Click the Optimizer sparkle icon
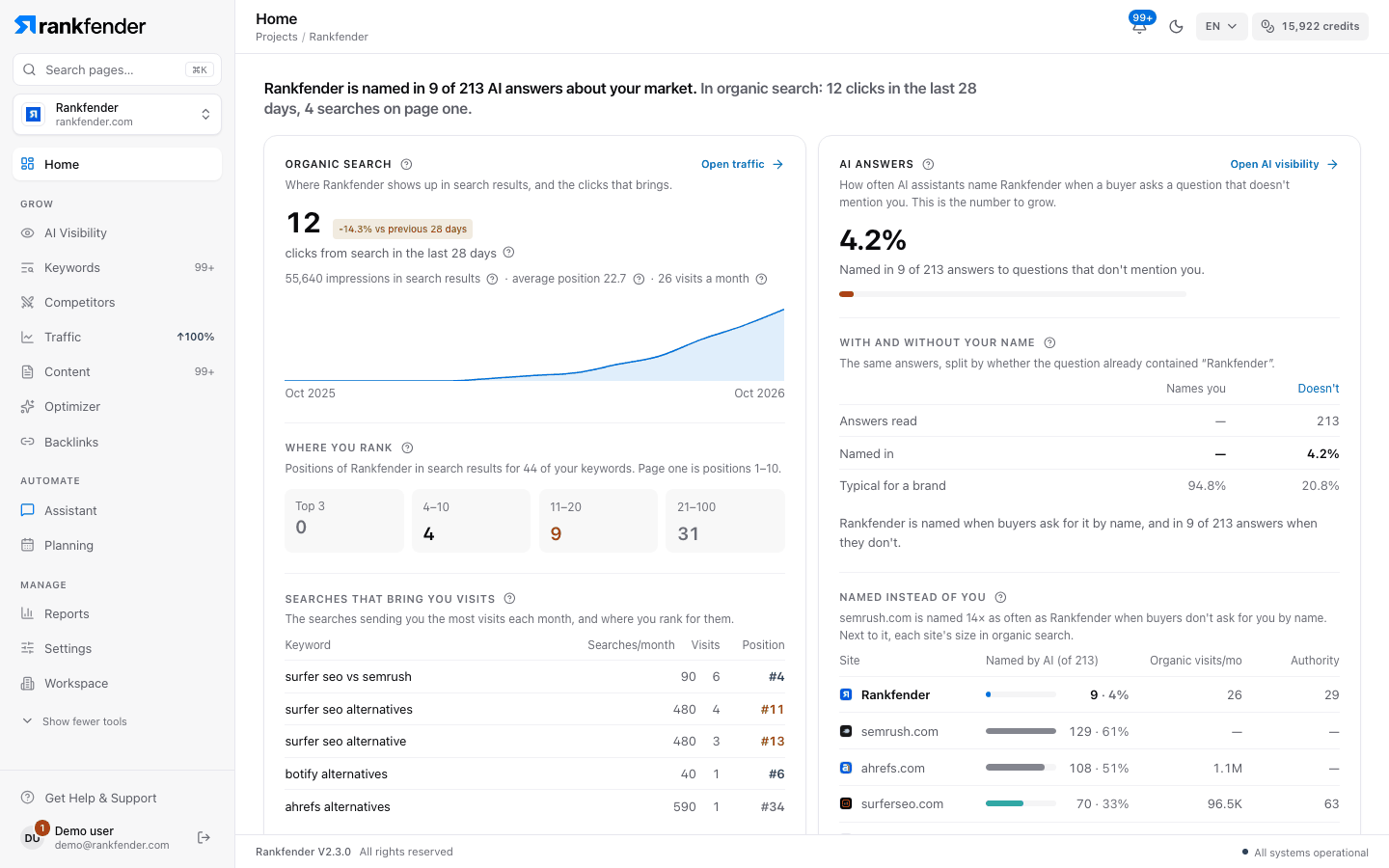Viewport: 1389px width, 868px height. tap(28, 407)
